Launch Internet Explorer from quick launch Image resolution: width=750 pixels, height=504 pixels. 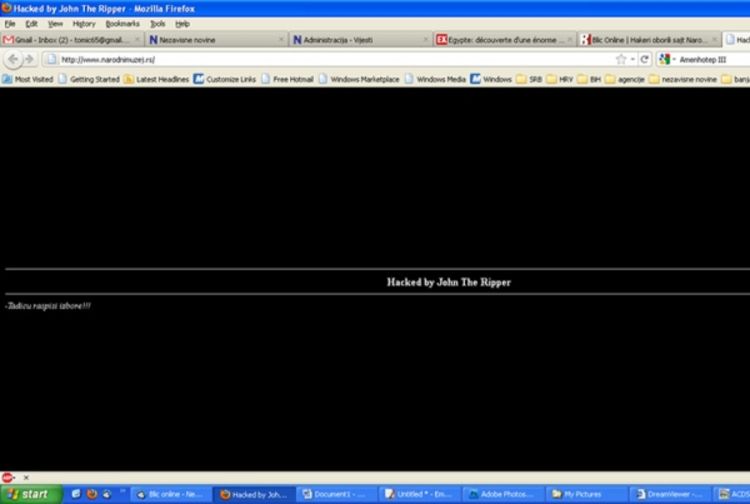76,494
